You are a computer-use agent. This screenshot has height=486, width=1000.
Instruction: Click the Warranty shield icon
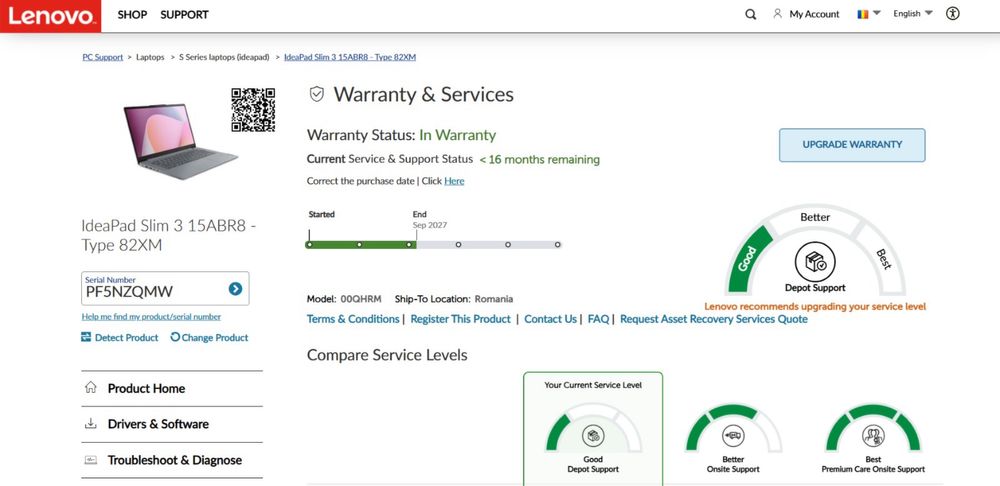316,94
